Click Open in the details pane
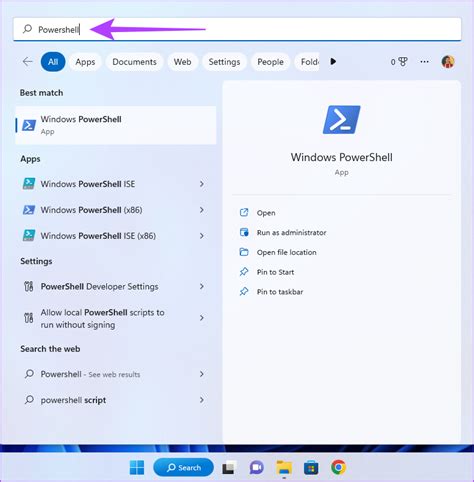The image size is (474, 482). (266, 213)
